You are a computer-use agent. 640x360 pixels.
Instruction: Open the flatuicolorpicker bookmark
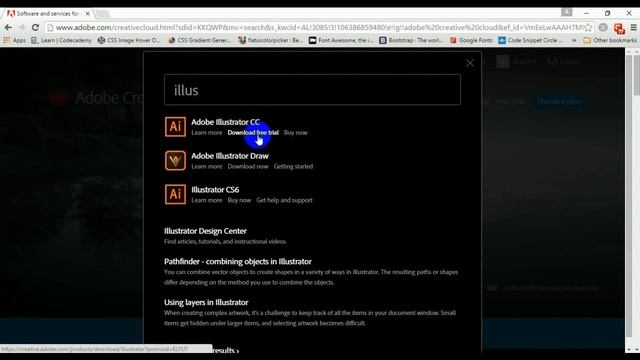coord(270,40)
